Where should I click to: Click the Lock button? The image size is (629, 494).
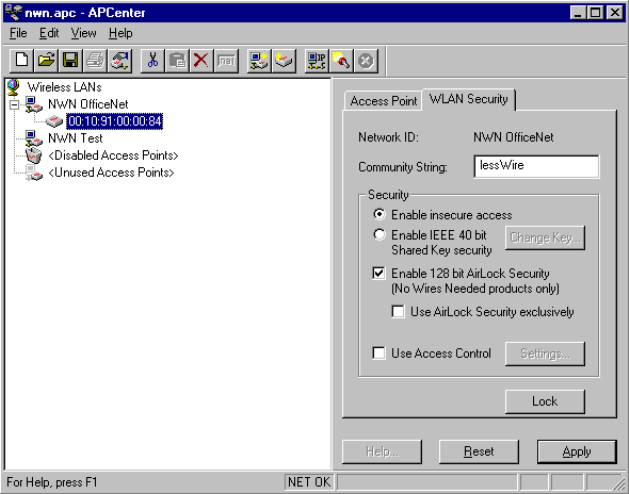point(545,401)
